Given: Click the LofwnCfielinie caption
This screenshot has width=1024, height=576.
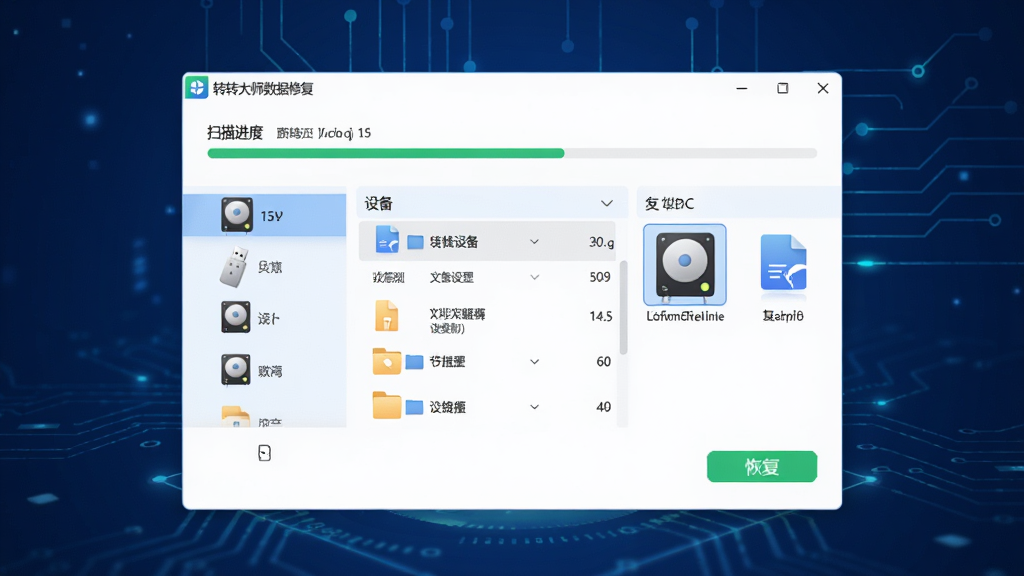Looking at the screenshot, I should coord(685,316).
